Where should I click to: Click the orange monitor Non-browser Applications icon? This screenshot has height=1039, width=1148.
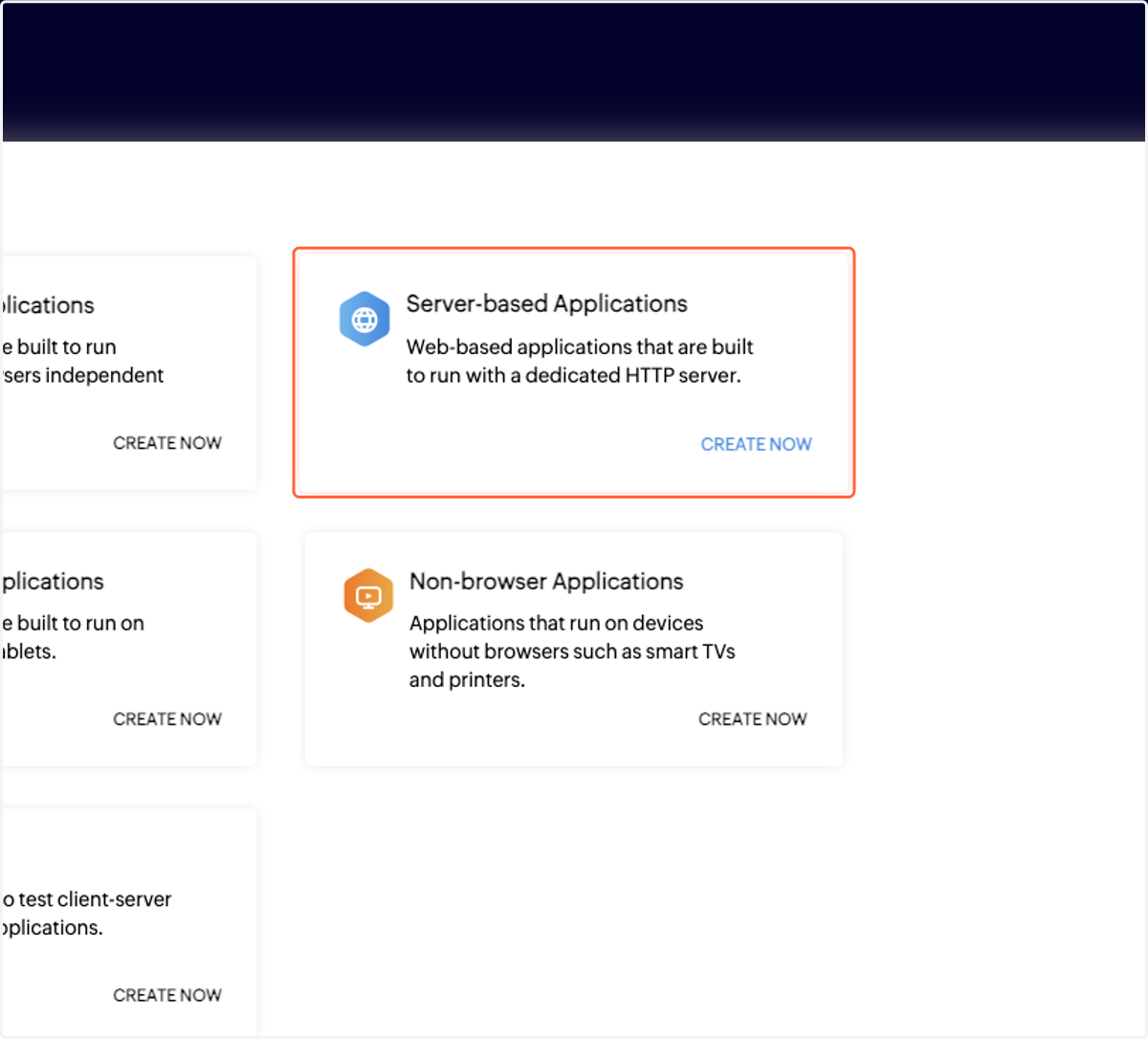pos(368,595)
